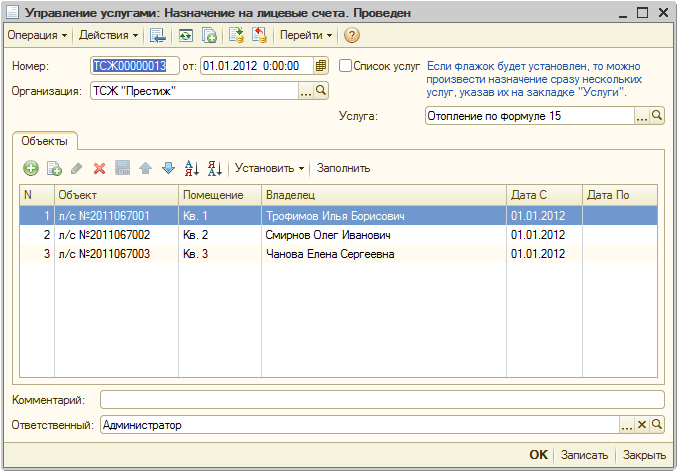The height and width of the screenshot is (471, 677).
Task: Maximize the document window
Action: (642, 13)
